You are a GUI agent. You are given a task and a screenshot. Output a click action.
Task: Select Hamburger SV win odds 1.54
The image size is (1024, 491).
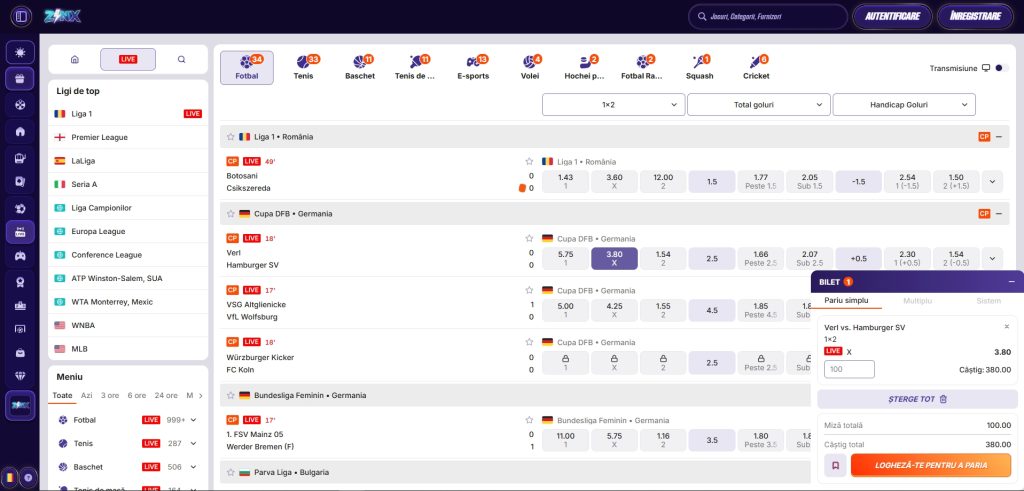point(663,259)
